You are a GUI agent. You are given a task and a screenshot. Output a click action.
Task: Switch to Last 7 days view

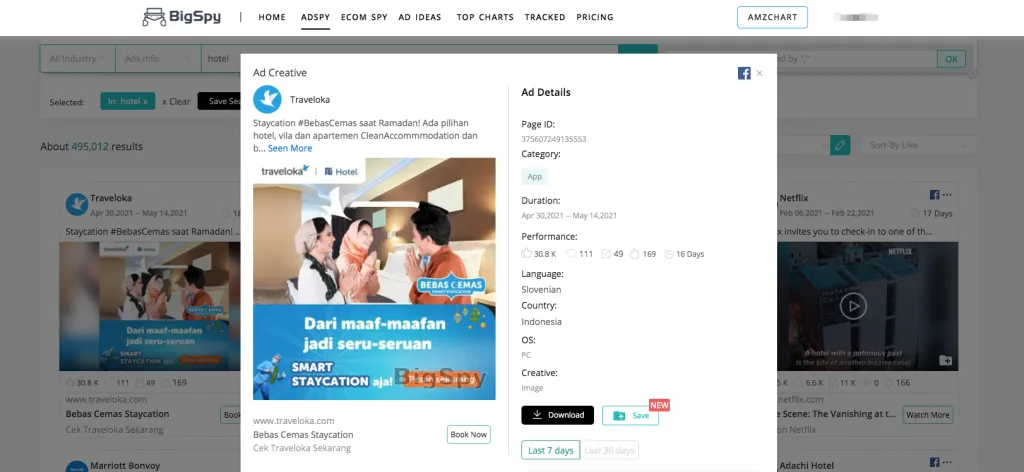click(551, 450)
